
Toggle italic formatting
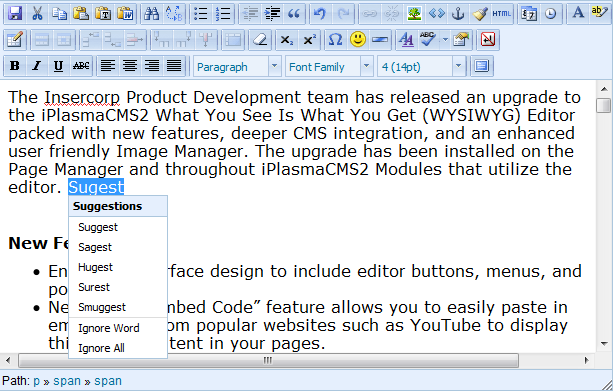tap(37, 66)
